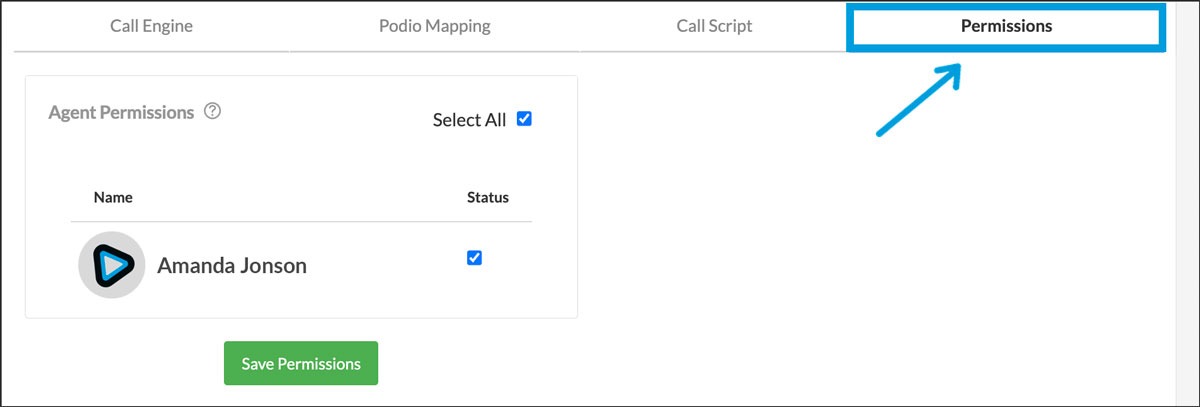The height and width of the screenshot is (407, 1200).
Task: Select the Amanda Jonson name text
Action: (x=232, y=266)
